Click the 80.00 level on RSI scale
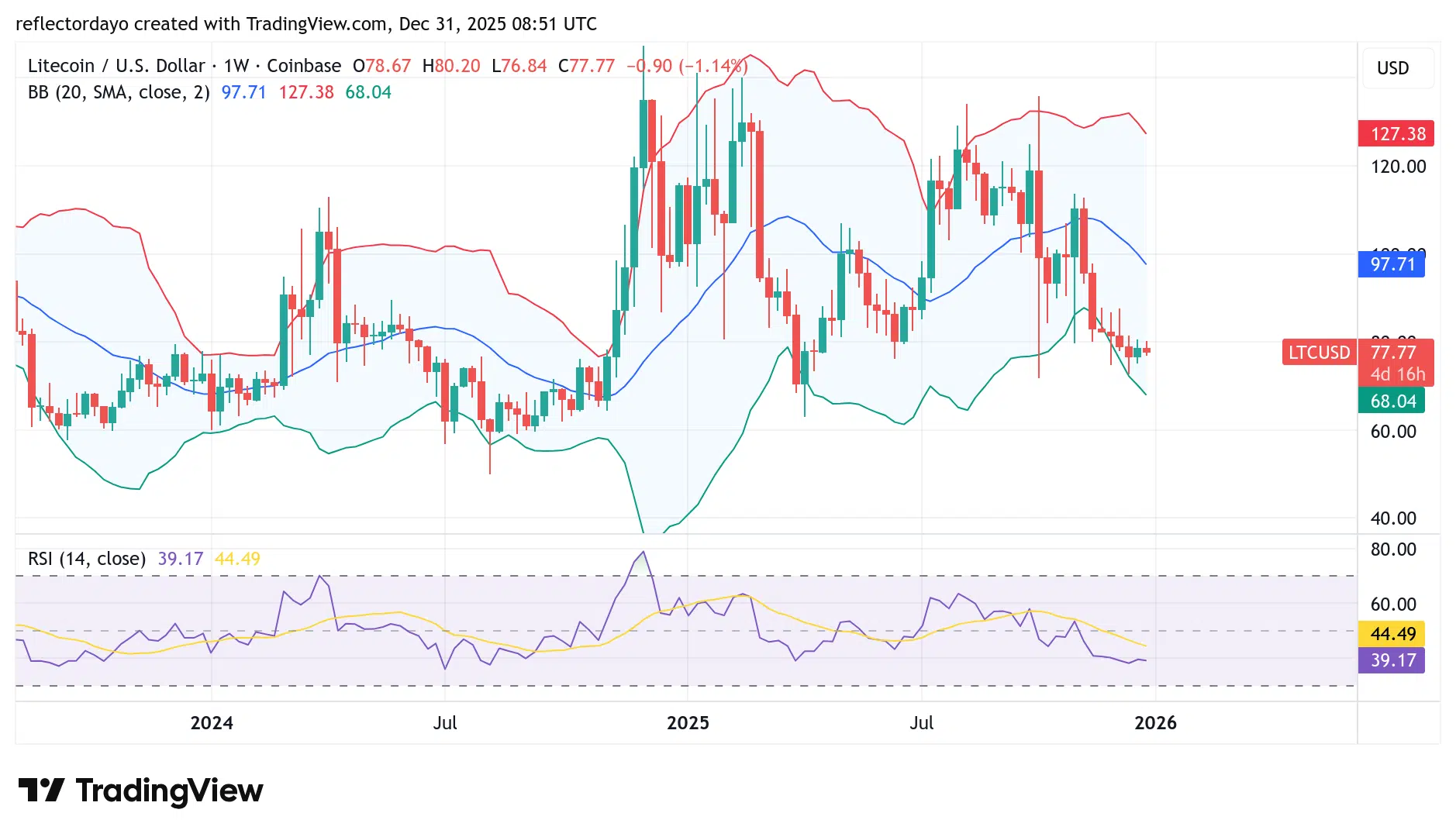The width and height of the screenshot is (1456, 837). pyautogui.click(x=1393, y=549)
